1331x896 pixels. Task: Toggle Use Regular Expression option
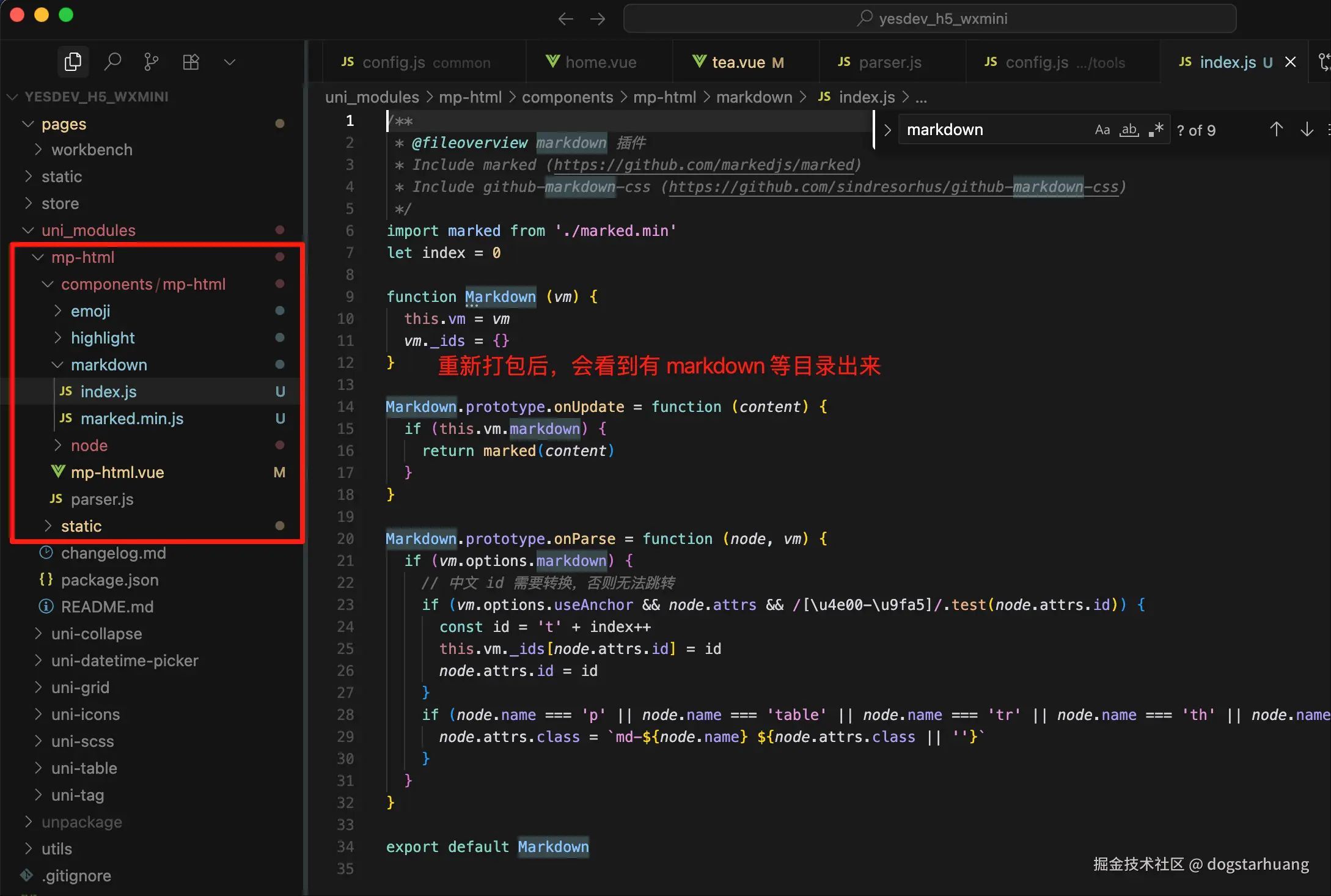1156,130
